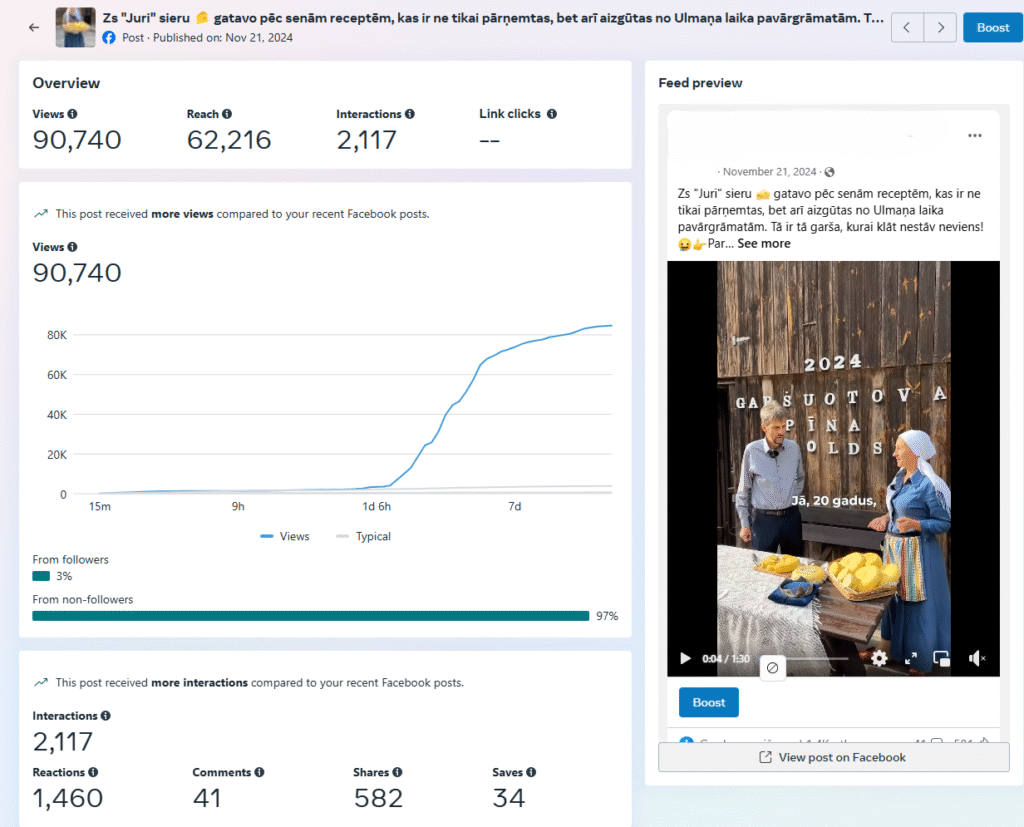
Task: Open the video player settings gear
Action: pyautogui.click(x=878, y=658)
